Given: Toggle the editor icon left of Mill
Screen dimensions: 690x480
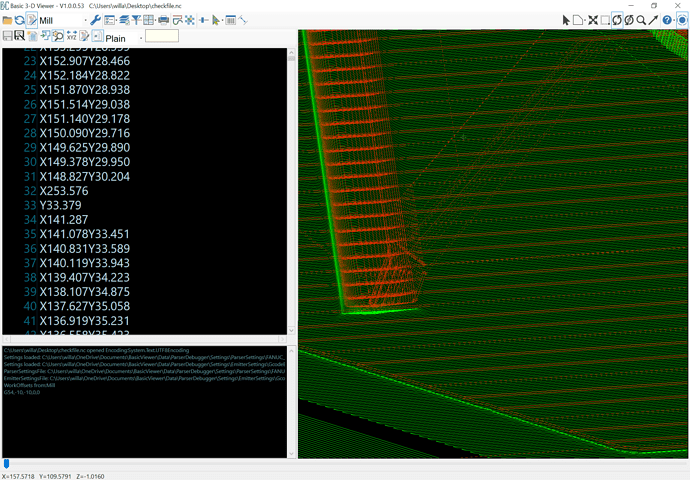Looking at the screenshot, I should [x=32, y=20].
